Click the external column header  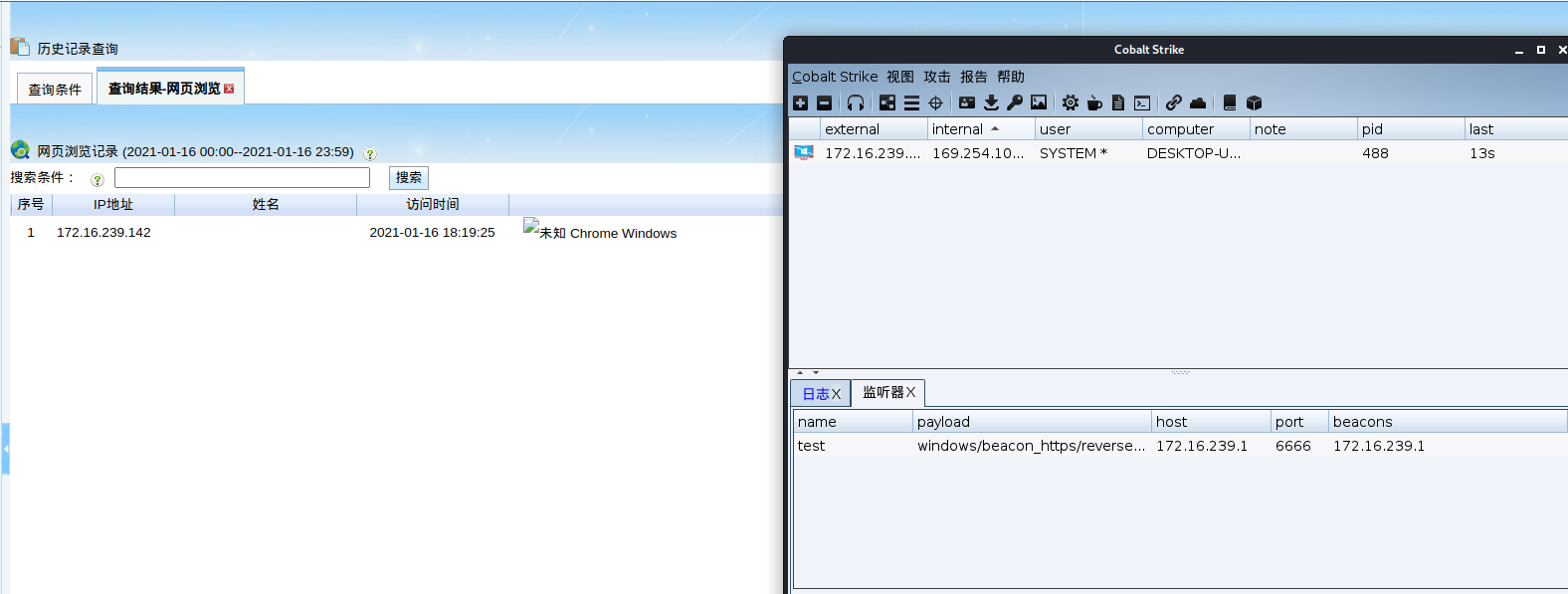pos(874,128)
